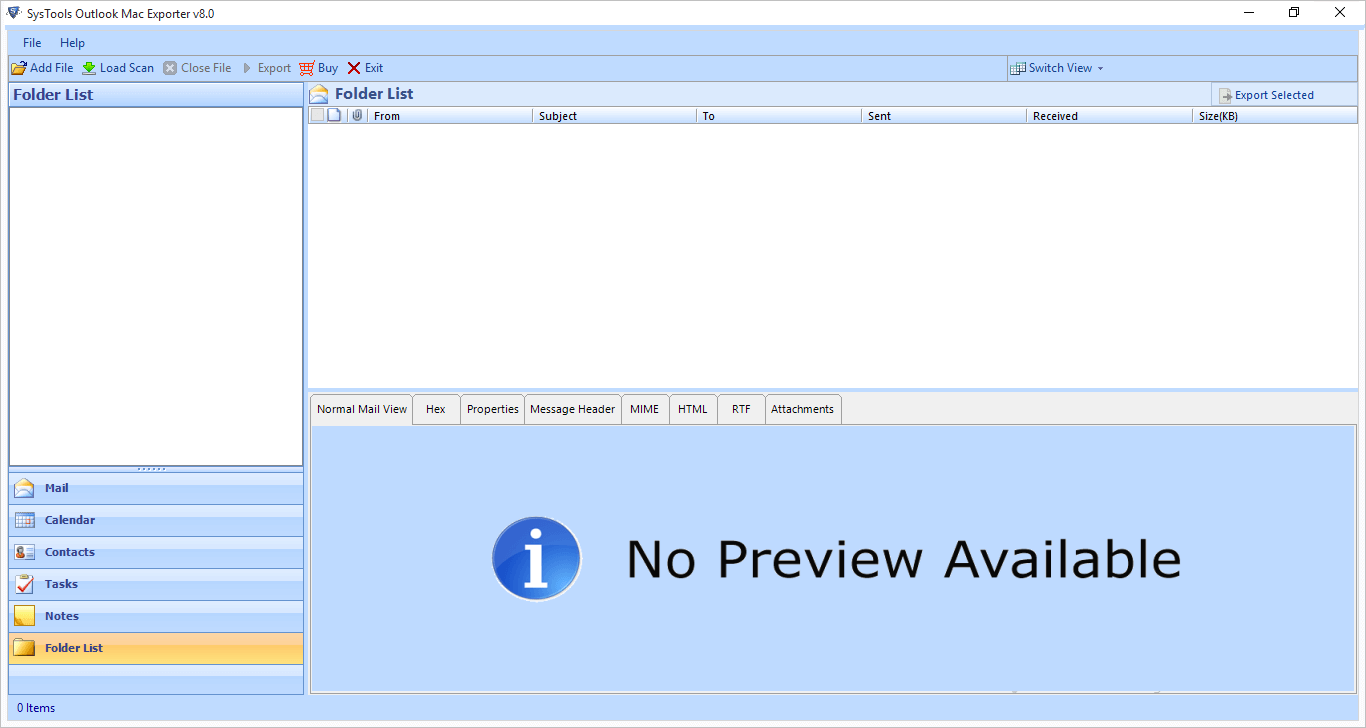Image resolution: width=1366 pixels, height=728 pixels.
Task: Click the document type column header icon
Action: [335, 115]
